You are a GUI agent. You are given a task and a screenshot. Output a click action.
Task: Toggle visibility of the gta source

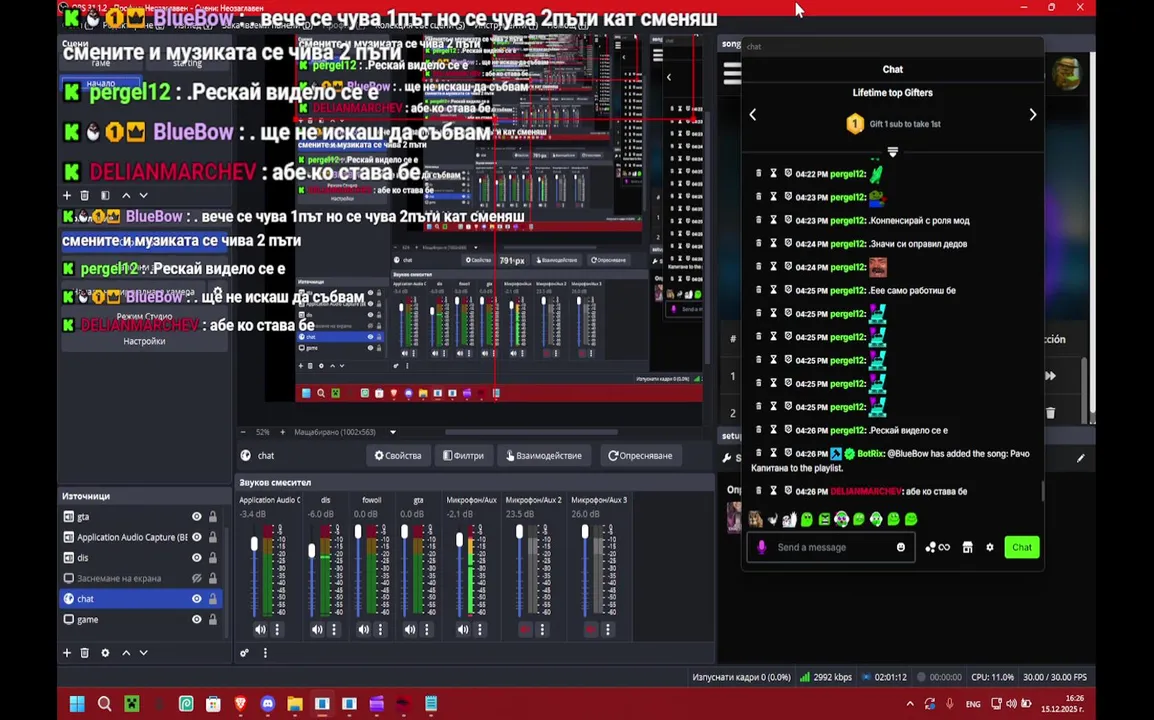pyautogui.click(x=197, y=517)
